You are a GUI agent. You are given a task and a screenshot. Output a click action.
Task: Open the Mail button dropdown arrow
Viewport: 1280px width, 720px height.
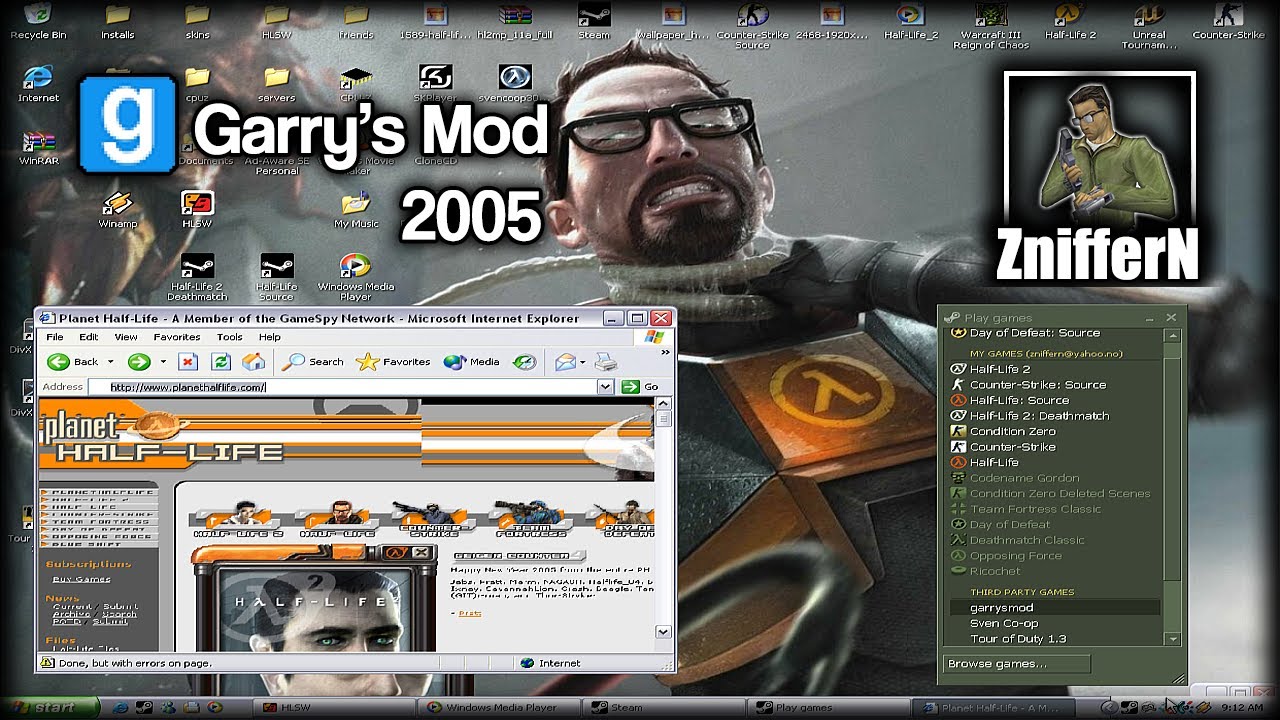(585, 362)
